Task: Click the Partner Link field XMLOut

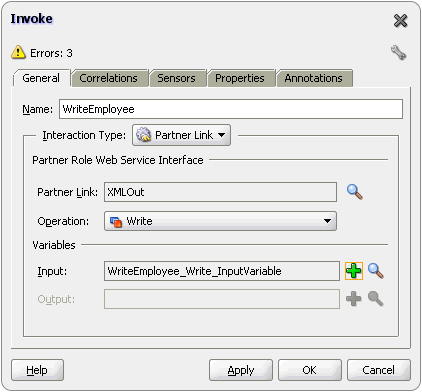Action: tap(220, 192)
